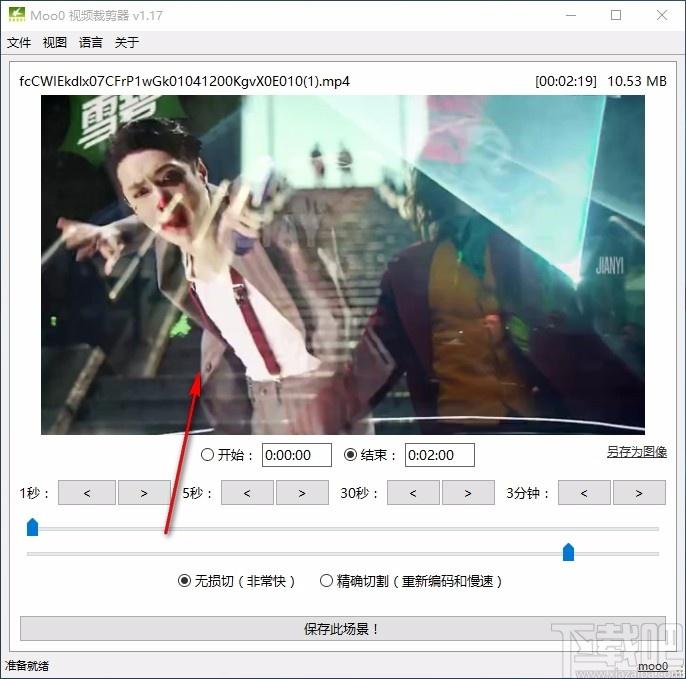Close the Moo0 视频裁剪器 window
This screenshot has height=679, width=686.
point(662,15)
